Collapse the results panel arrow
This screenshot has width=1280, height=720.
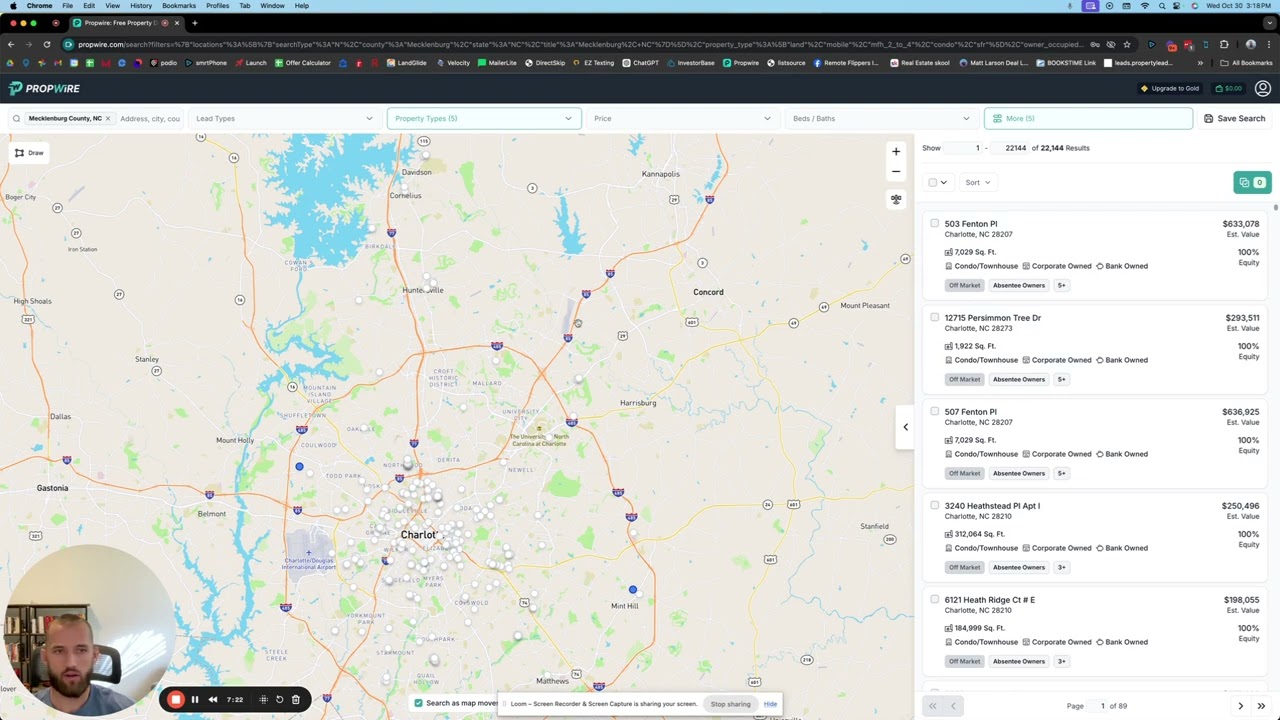pos(905,427)
